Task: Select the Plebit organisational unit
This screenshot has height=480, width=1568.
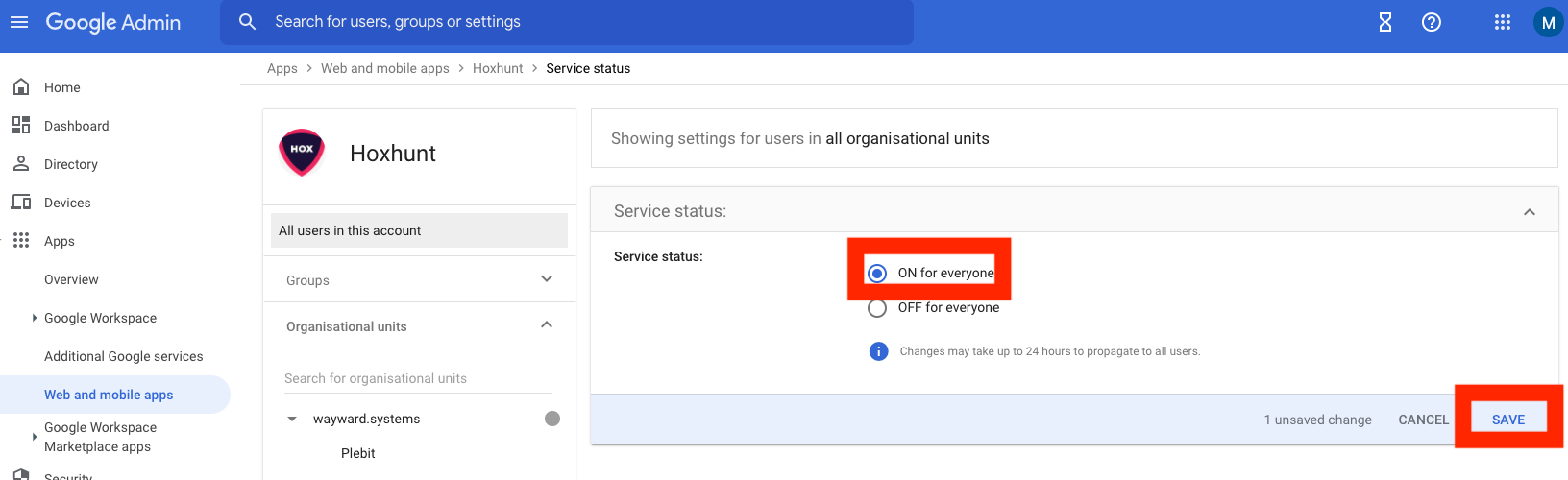Action: coord(358,453)
